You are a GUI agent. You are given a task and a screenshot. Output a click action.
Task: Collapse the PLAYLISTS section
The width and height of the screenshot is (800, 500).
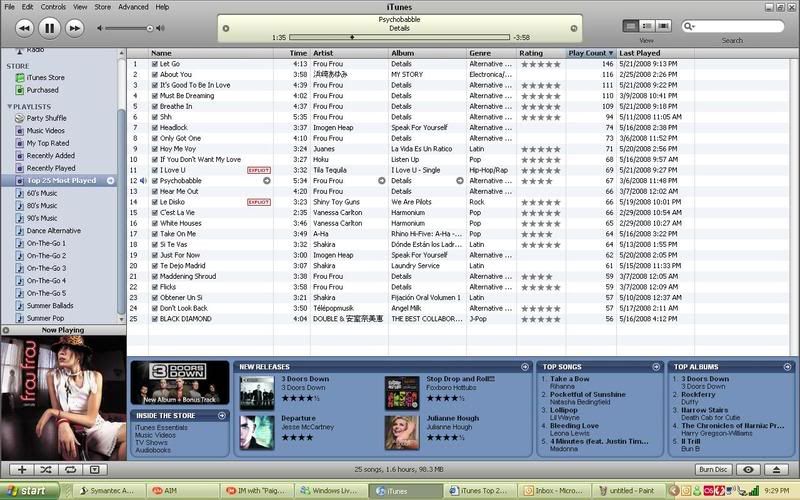[x=10, y=107]
